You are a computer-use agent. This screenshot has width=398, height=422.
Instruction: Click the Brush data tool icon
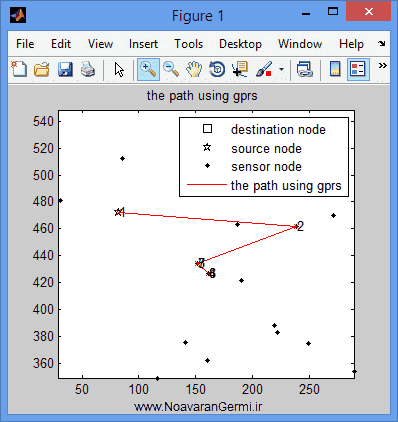tap(264, 69)
